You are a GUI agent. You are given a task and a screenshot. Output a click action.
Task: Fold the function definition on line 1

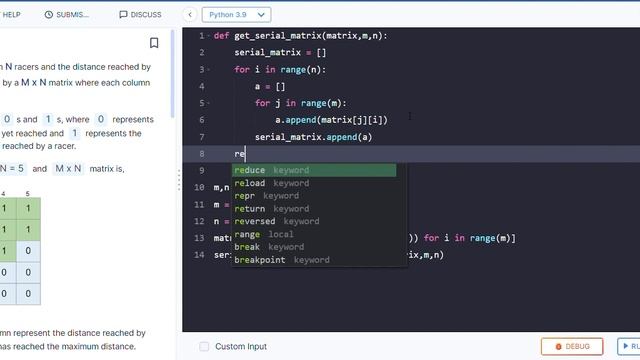[209, 36]
